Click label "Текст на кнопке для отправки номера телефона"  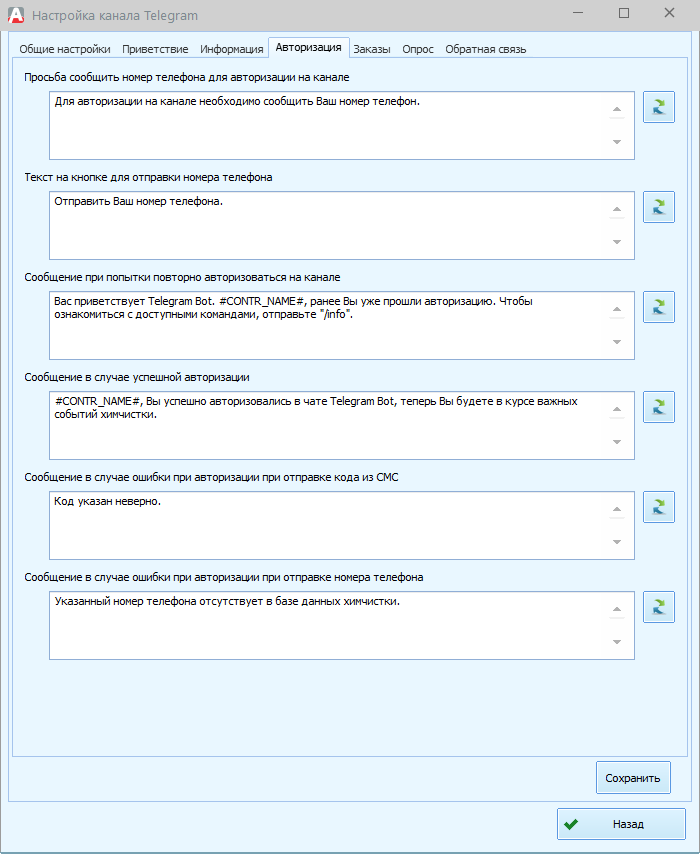point(148,178)
